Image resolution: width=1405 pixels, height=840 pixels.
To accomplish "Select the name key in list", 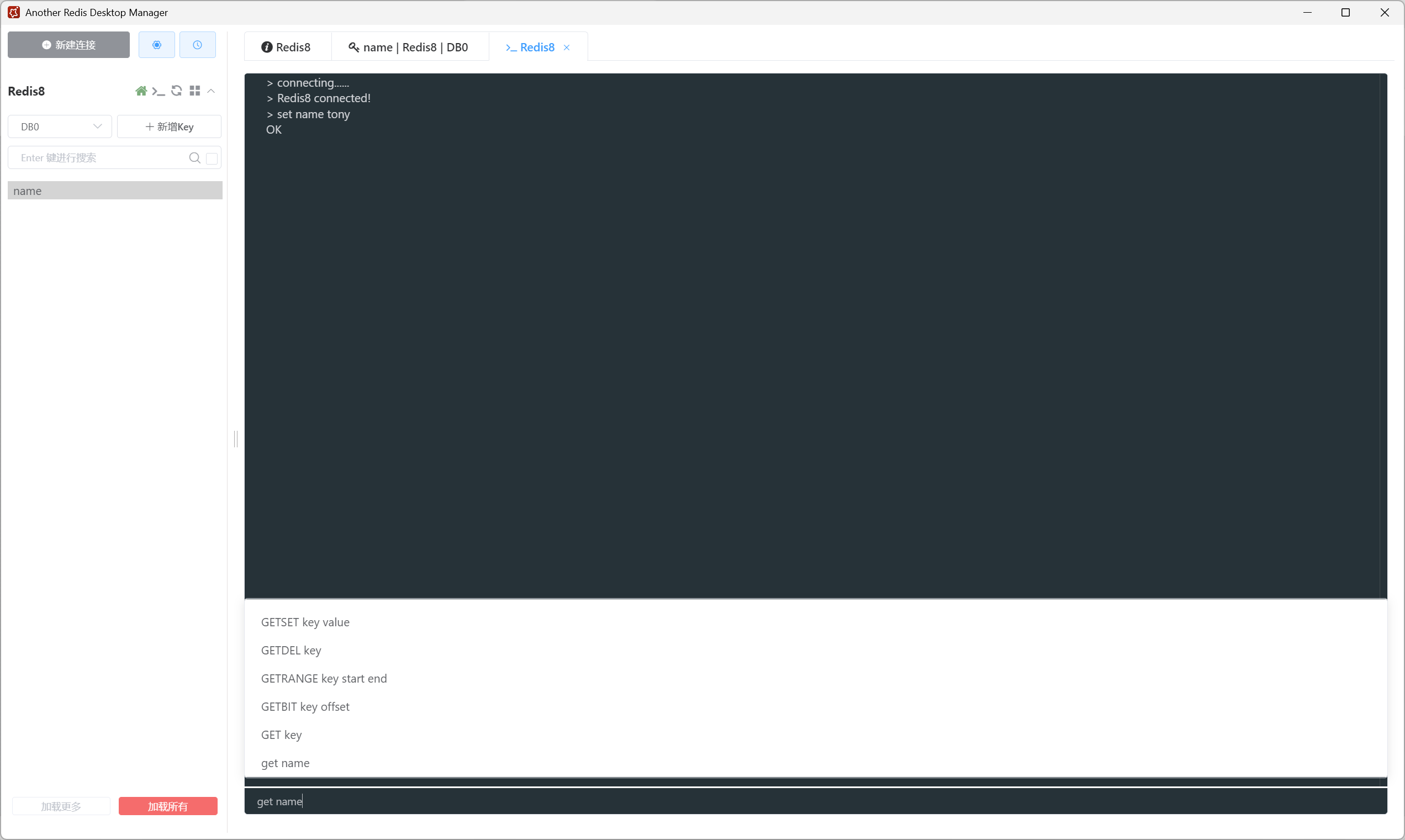I will pyautogui.click(x=115, y=191).
